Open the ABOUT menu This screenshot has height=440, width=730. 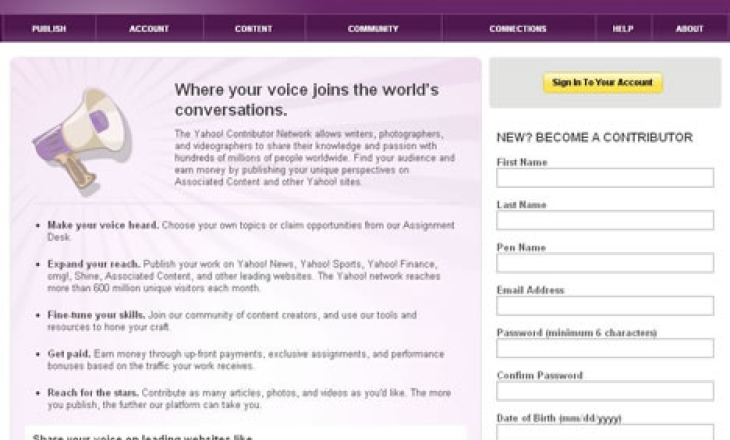(x=689, y=29)
